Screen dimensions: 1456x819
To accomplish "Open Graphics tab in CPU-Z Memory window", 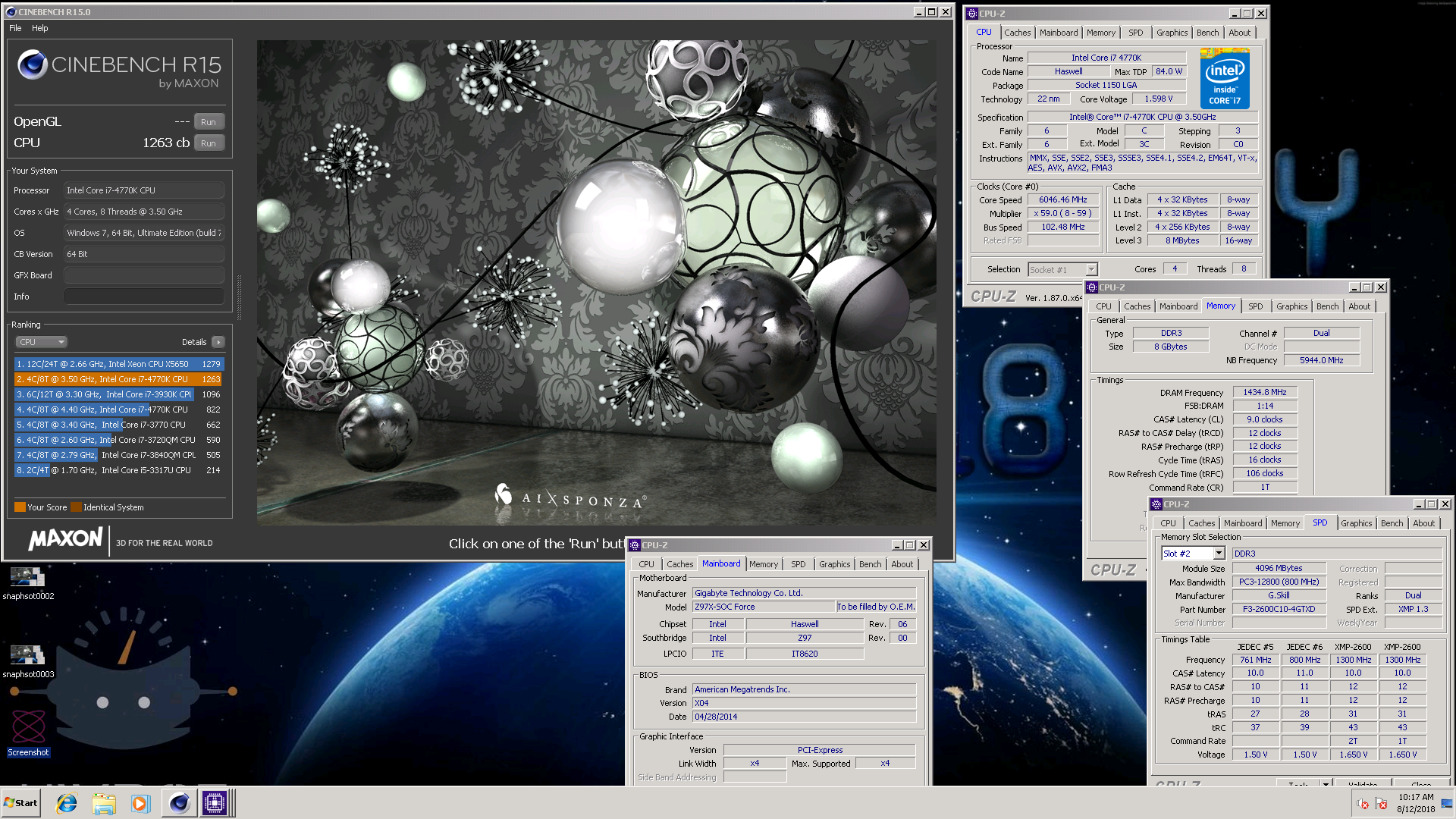I will coord(1291,306).
